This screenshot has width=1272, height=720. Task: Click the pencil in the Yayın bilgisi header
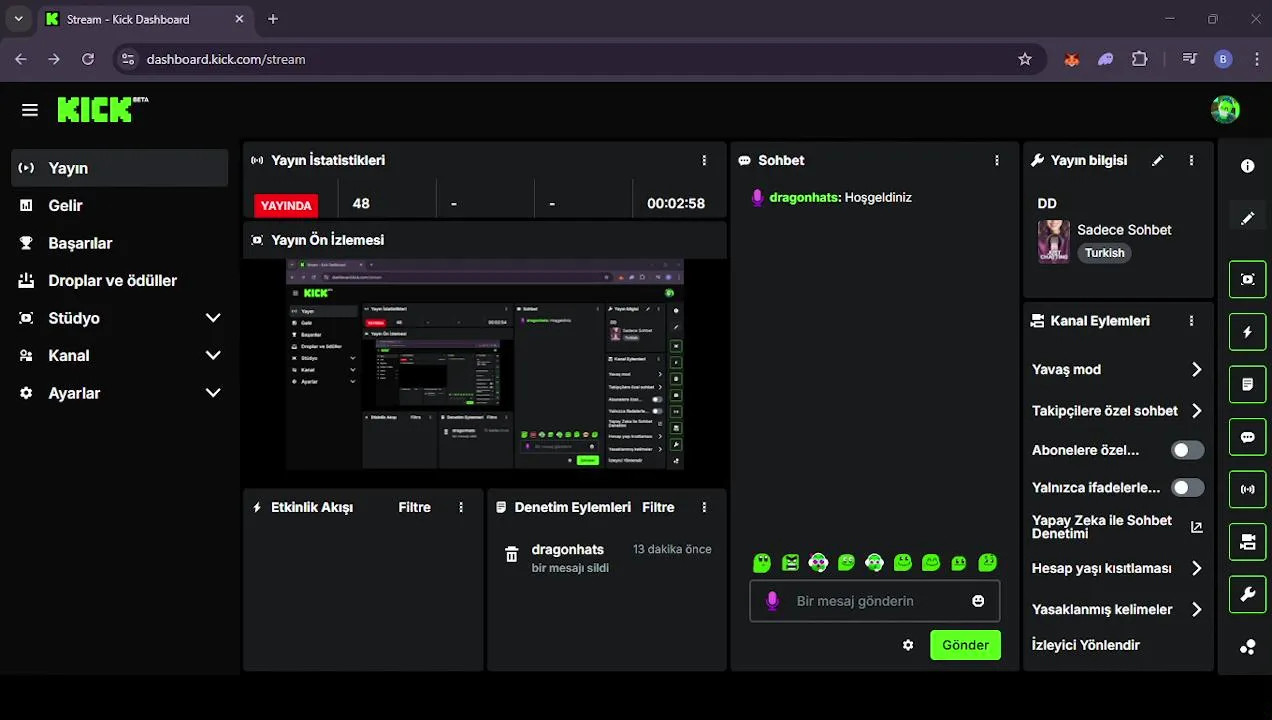[x=1158, y=160]
